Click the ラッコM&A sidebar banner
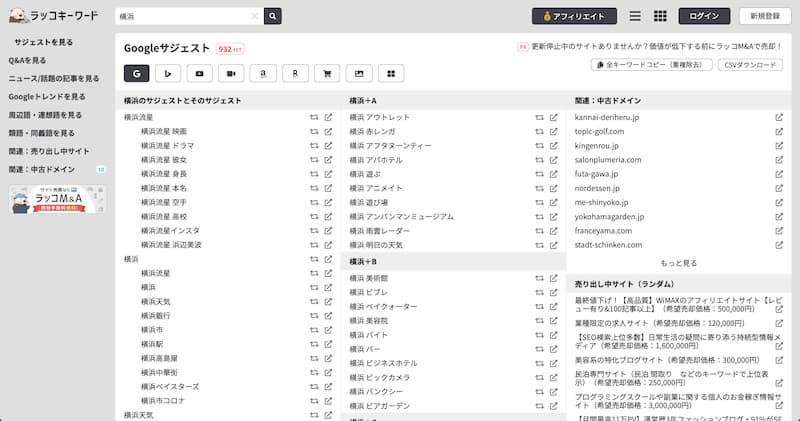 coord(58,199)
